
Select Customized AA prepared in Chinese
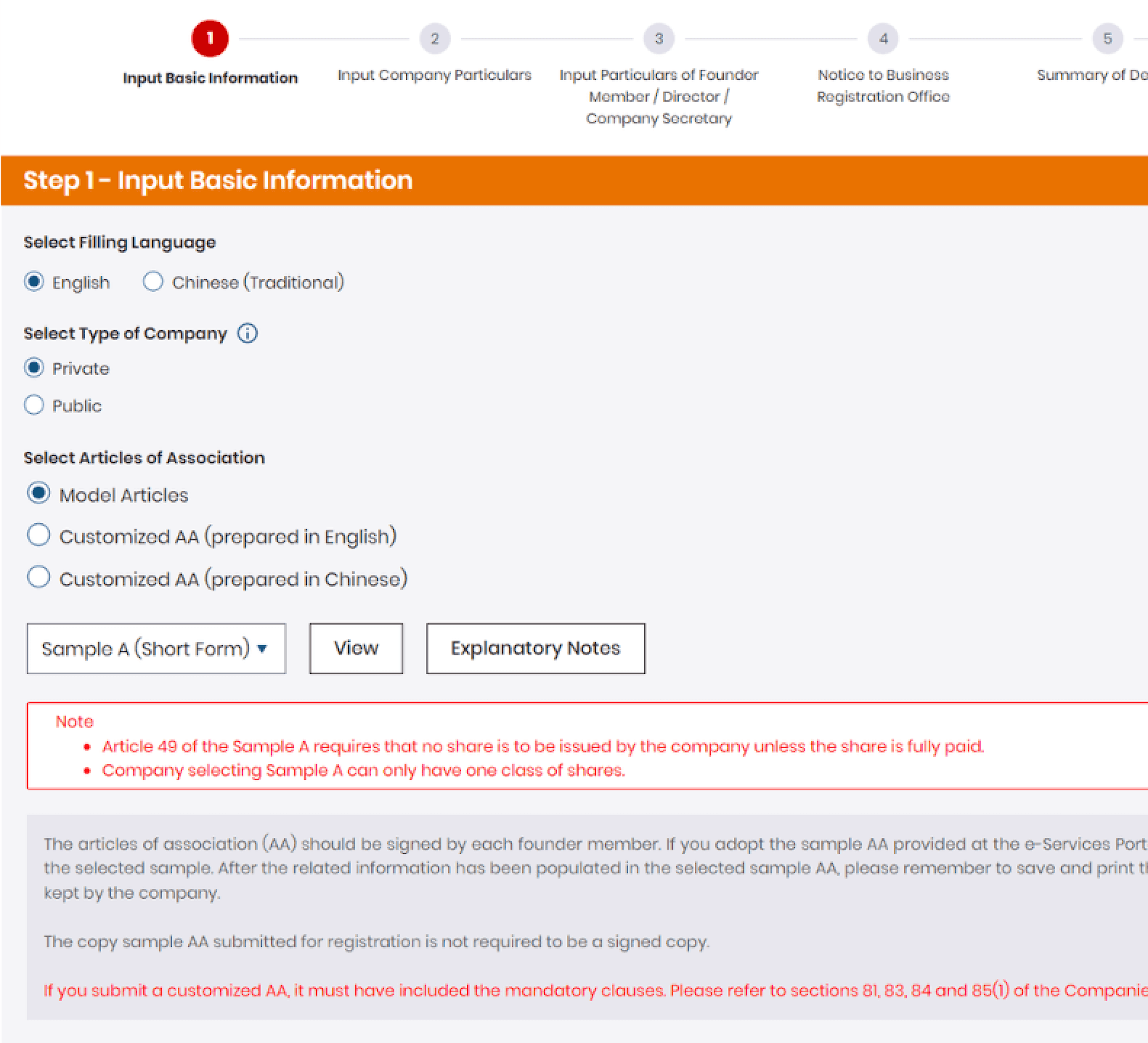pos(39,578)
